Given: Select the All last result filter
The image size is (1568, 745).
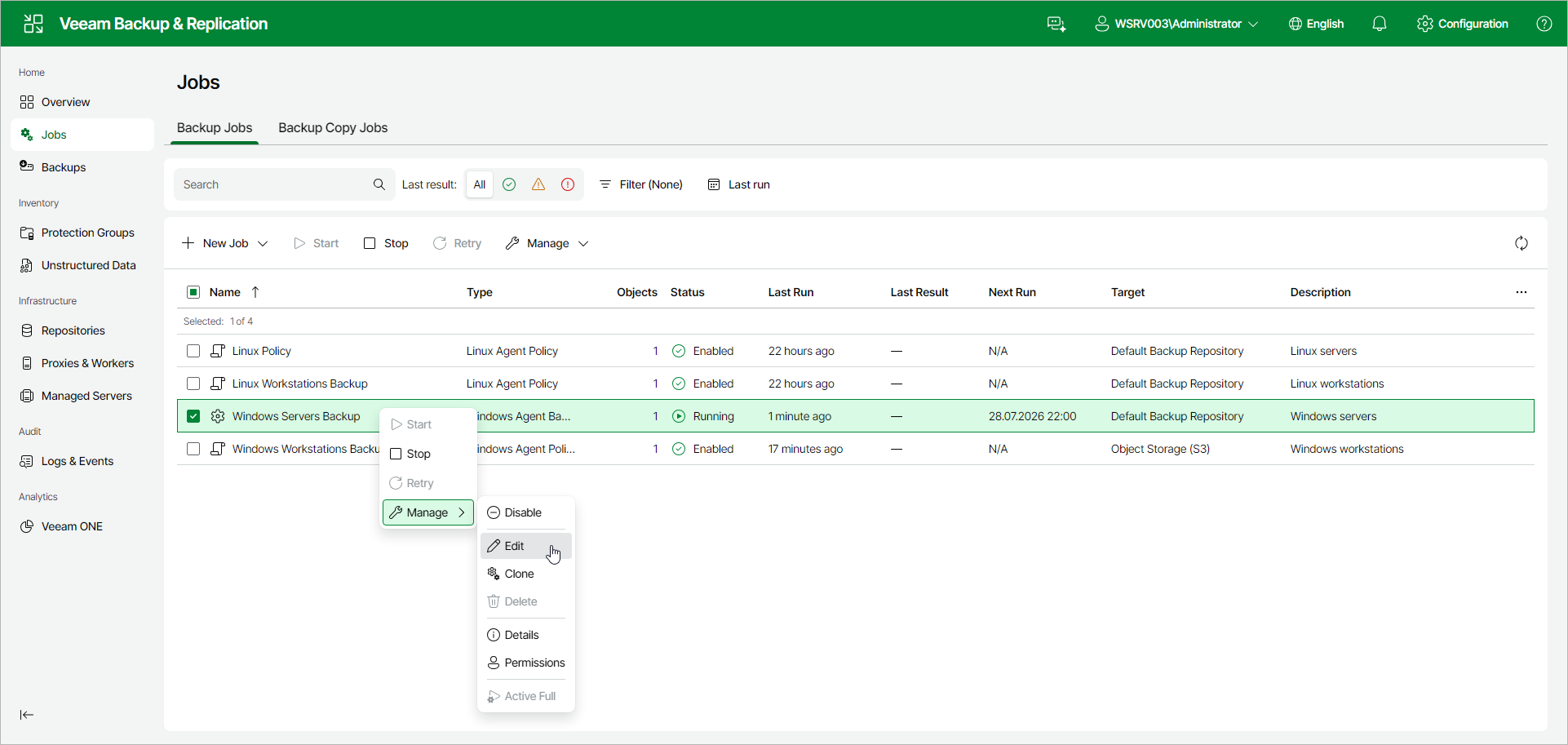Looking at the screenshot, I should (x=480, y=184).
